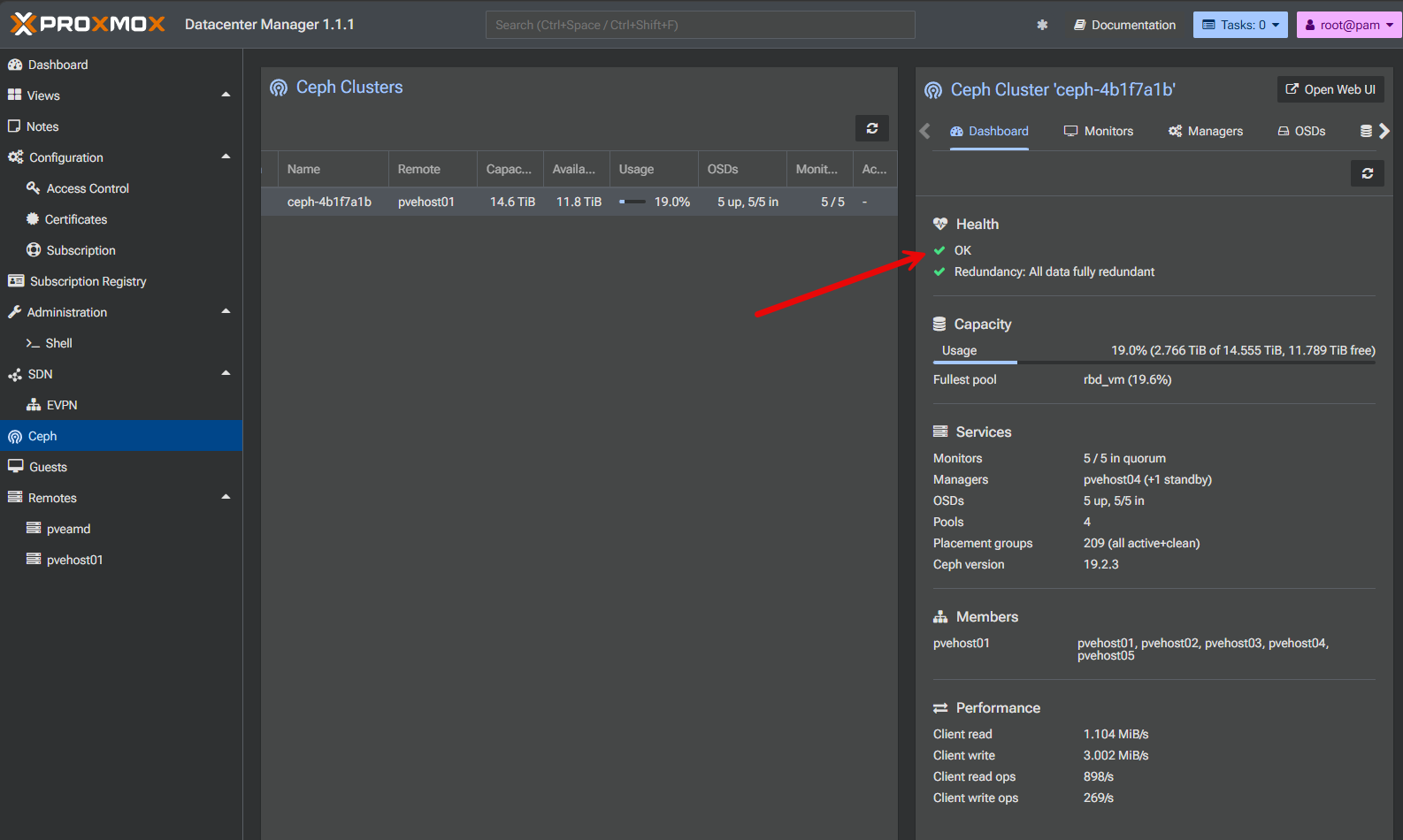This screenshot has width=1403, height=840.
Task: Switch to the OSDs tab
Action: coord(1301,131)
